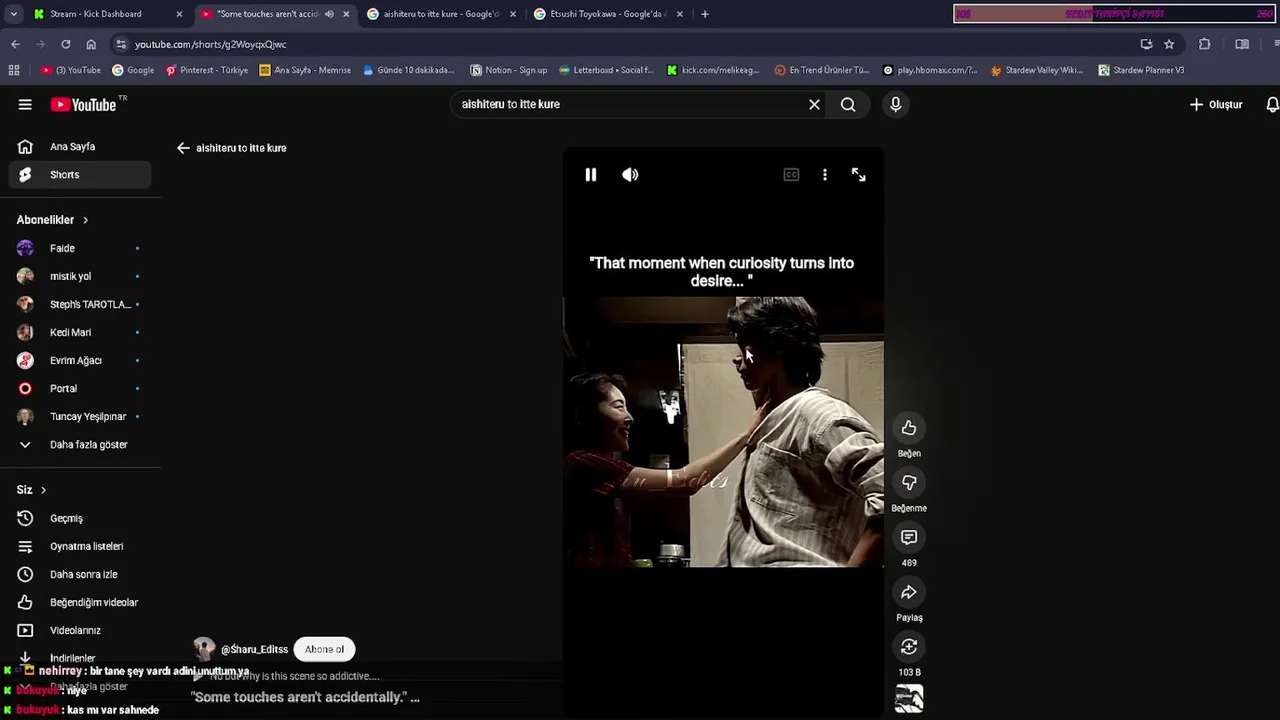Open Oynatma listeleri
The image size is (1280, 720).
[80, 546]
